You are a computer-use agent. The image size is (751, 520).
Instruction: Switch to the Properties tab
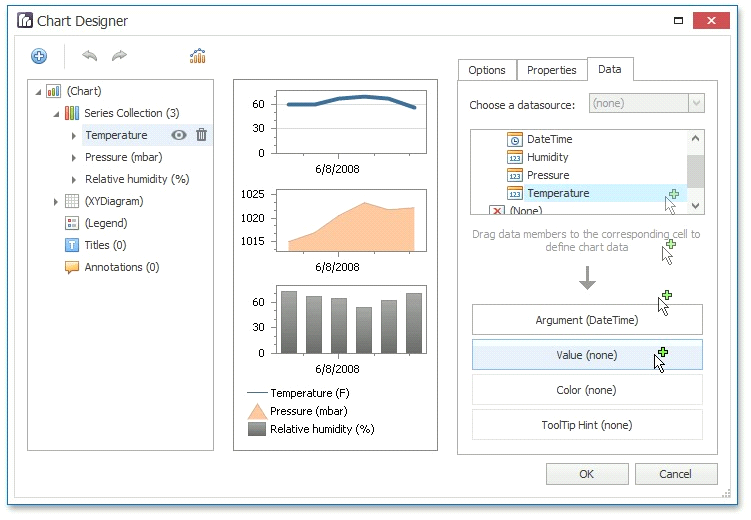551,70
